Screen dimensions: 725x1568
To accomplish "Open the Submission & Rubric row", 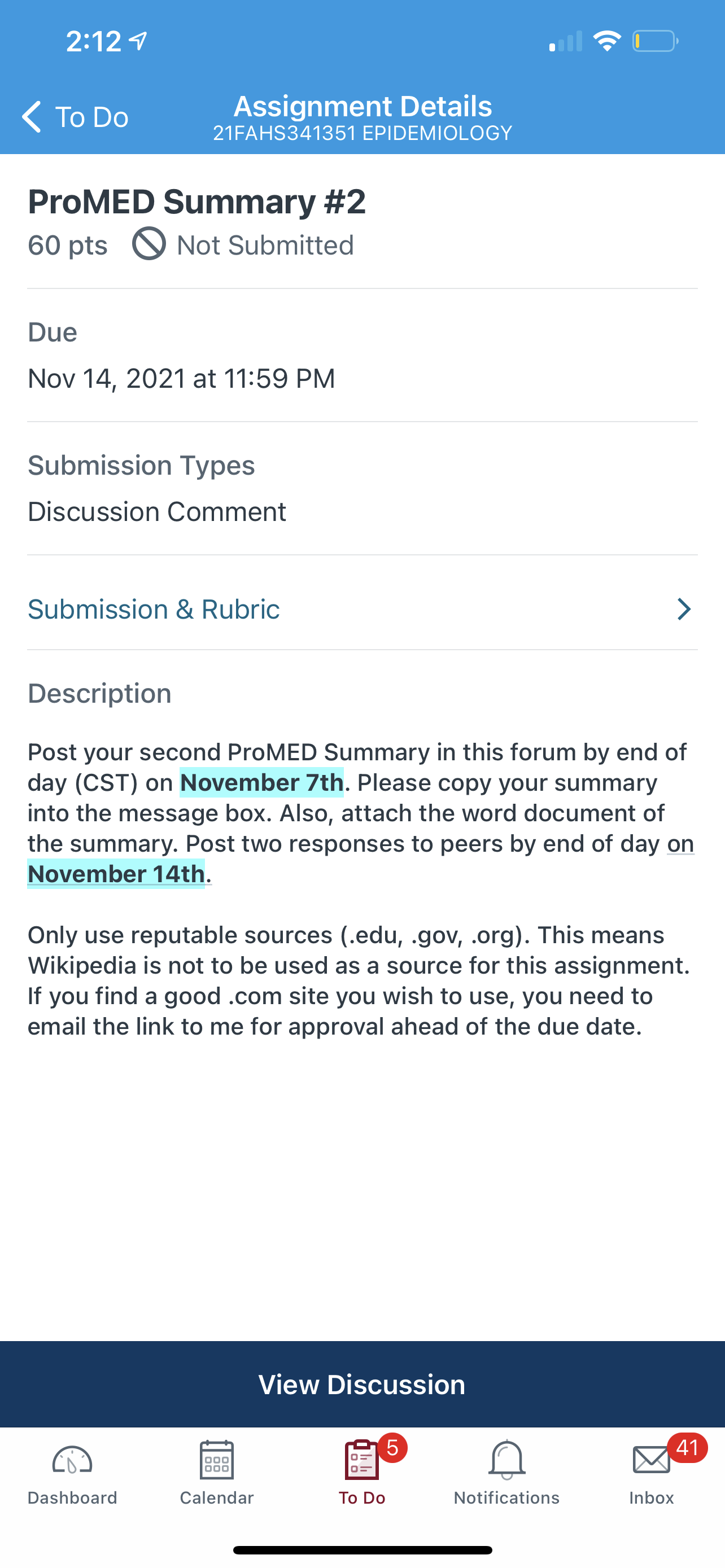I will tap(362, 609).
